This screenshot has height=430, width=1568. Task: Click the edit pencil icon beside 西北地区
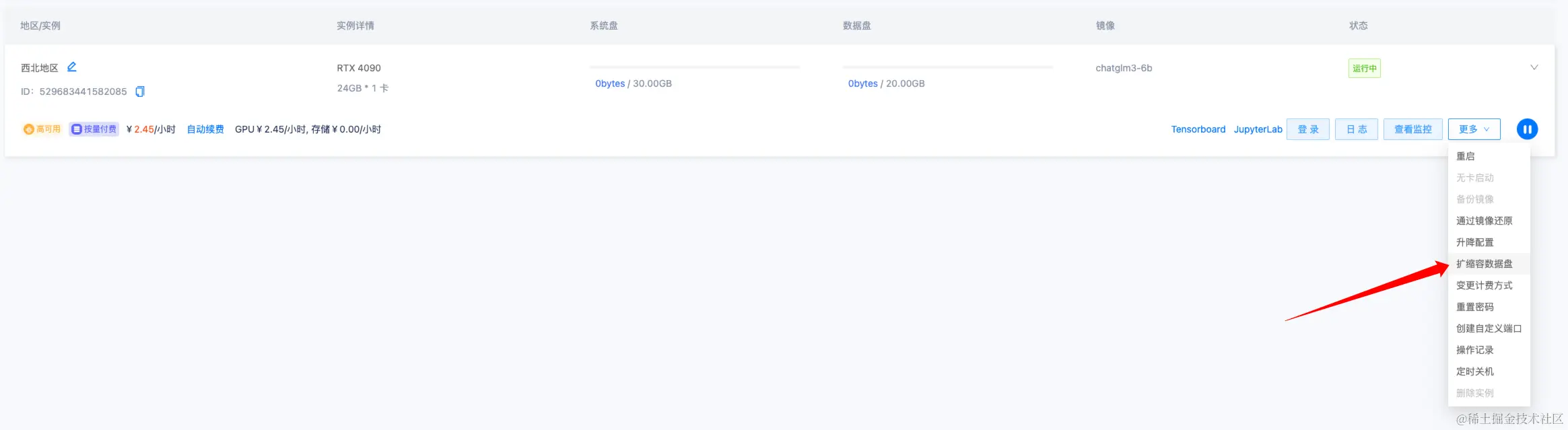(72, 67)
